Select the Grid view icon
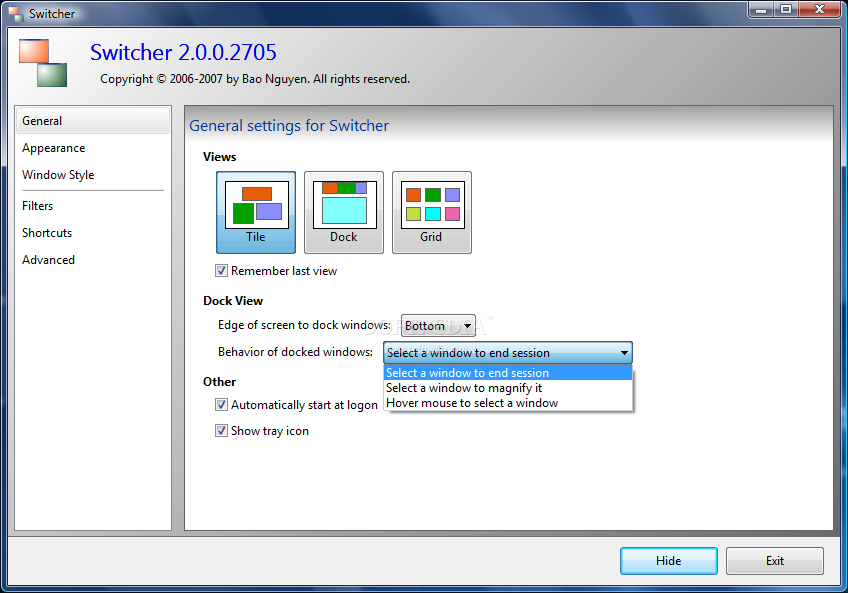The width and height of the screenshot is (848, 593). coord(432,212)
